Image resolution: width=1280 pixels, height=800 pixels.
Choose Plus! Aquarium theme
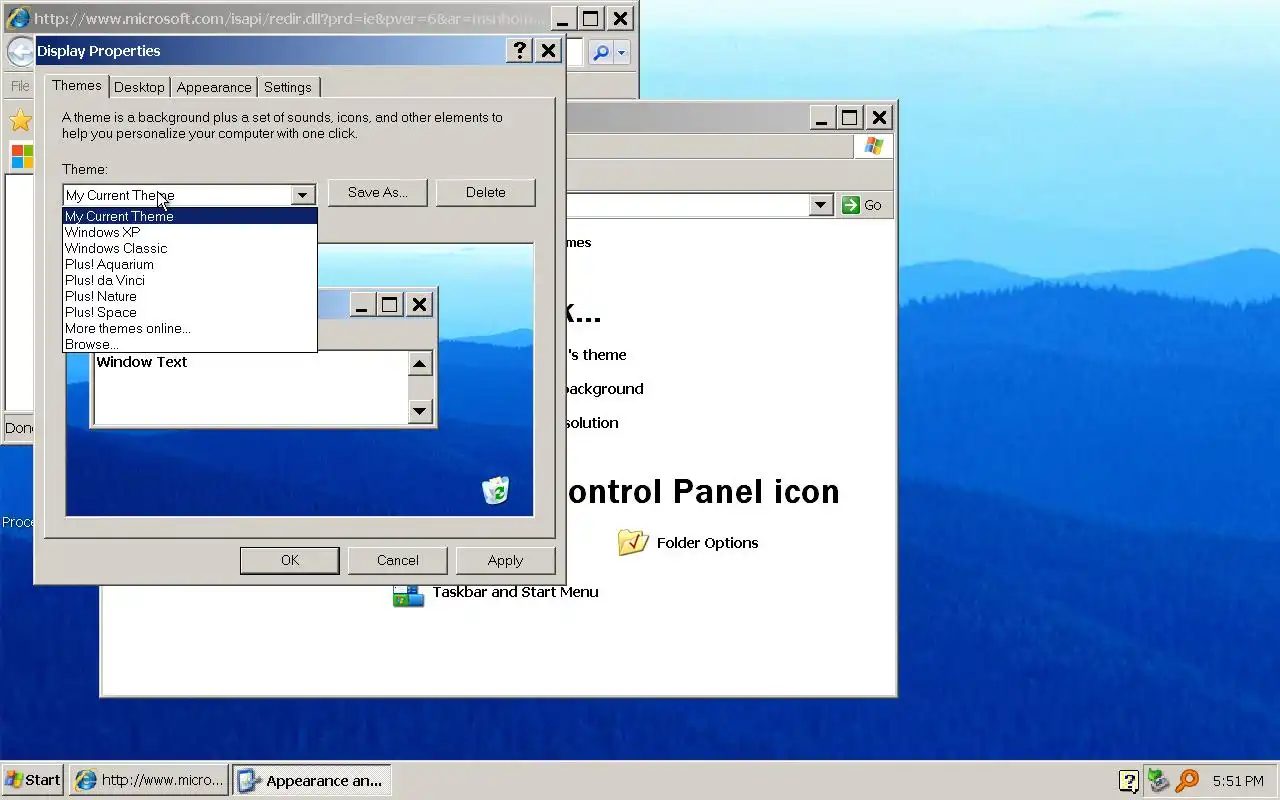190,264
